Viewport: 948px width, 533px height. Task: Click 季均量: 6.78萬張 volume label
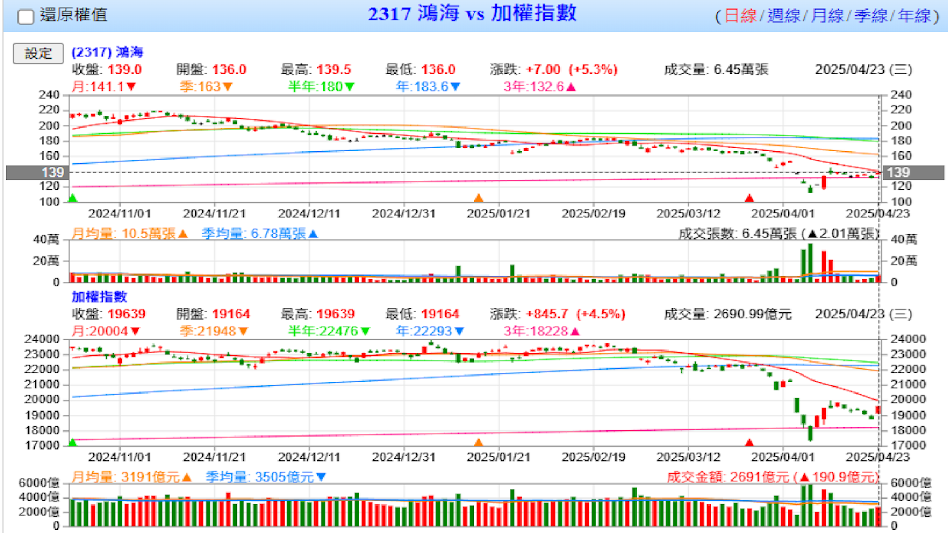pyautogui.click(x=260, y=233)
